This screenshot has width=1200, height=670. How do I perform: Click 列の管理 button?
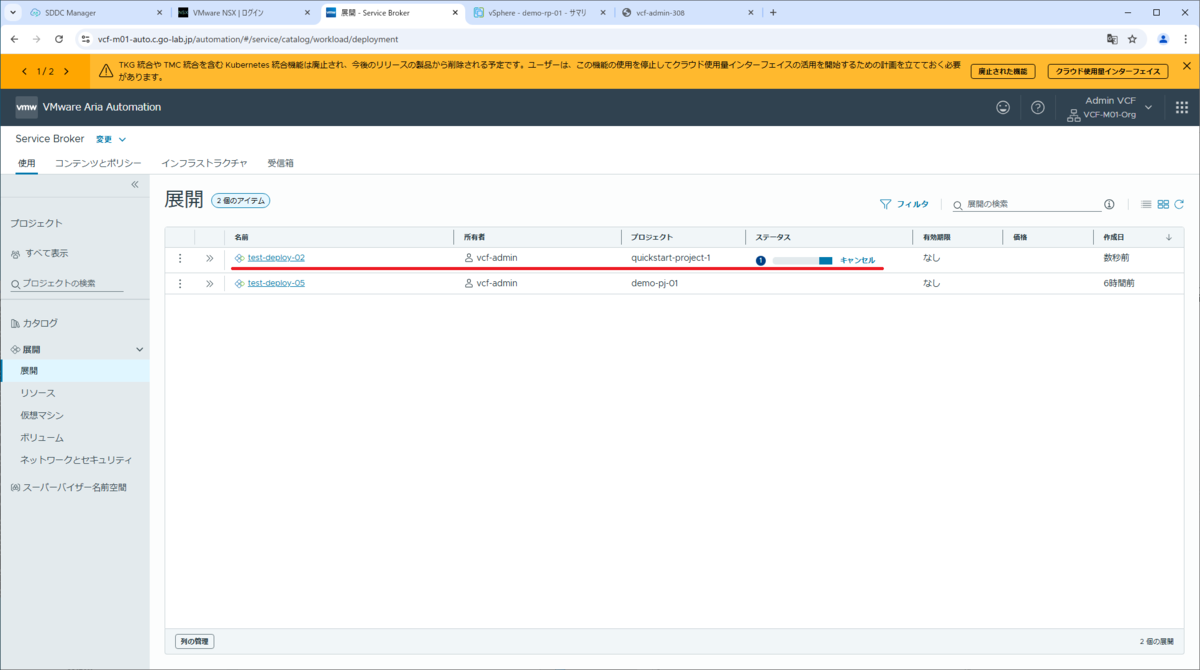[x=195, y=641]
